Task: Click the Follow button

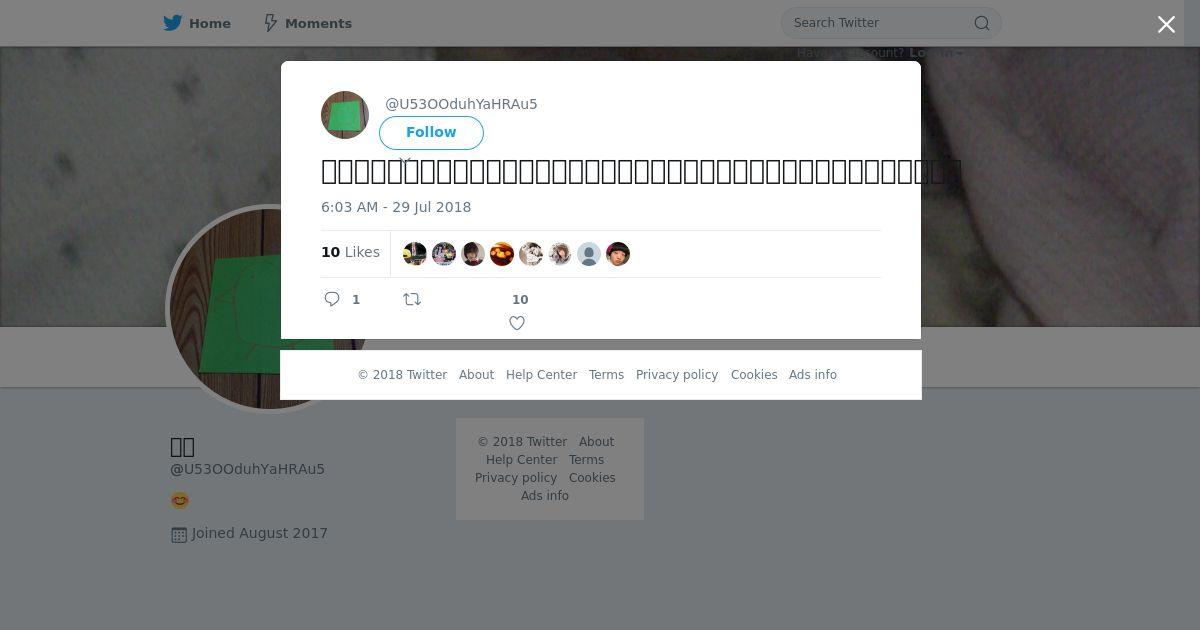Action: coord(431,132)
